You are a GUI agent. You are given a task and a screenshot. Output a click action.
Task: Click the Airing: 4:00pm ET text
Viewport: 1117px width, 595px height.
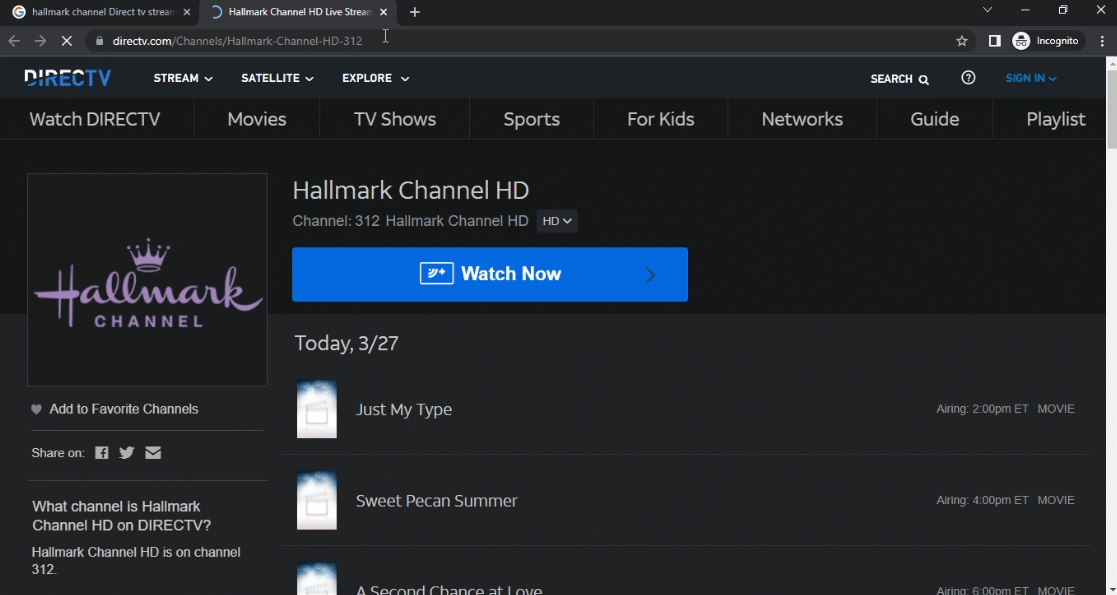(982, 500)
